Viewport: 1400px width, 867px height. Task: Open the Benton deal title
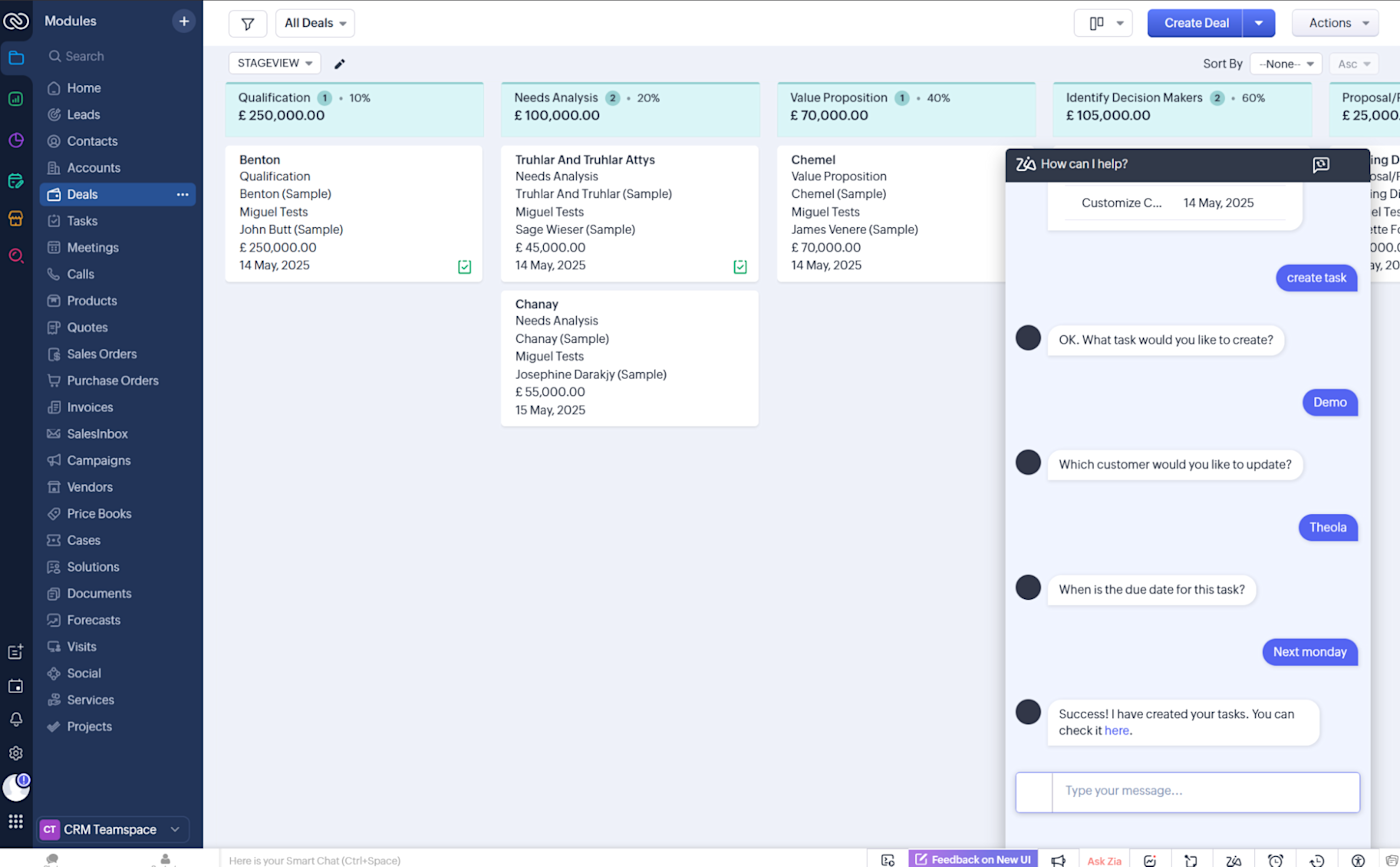260,160
